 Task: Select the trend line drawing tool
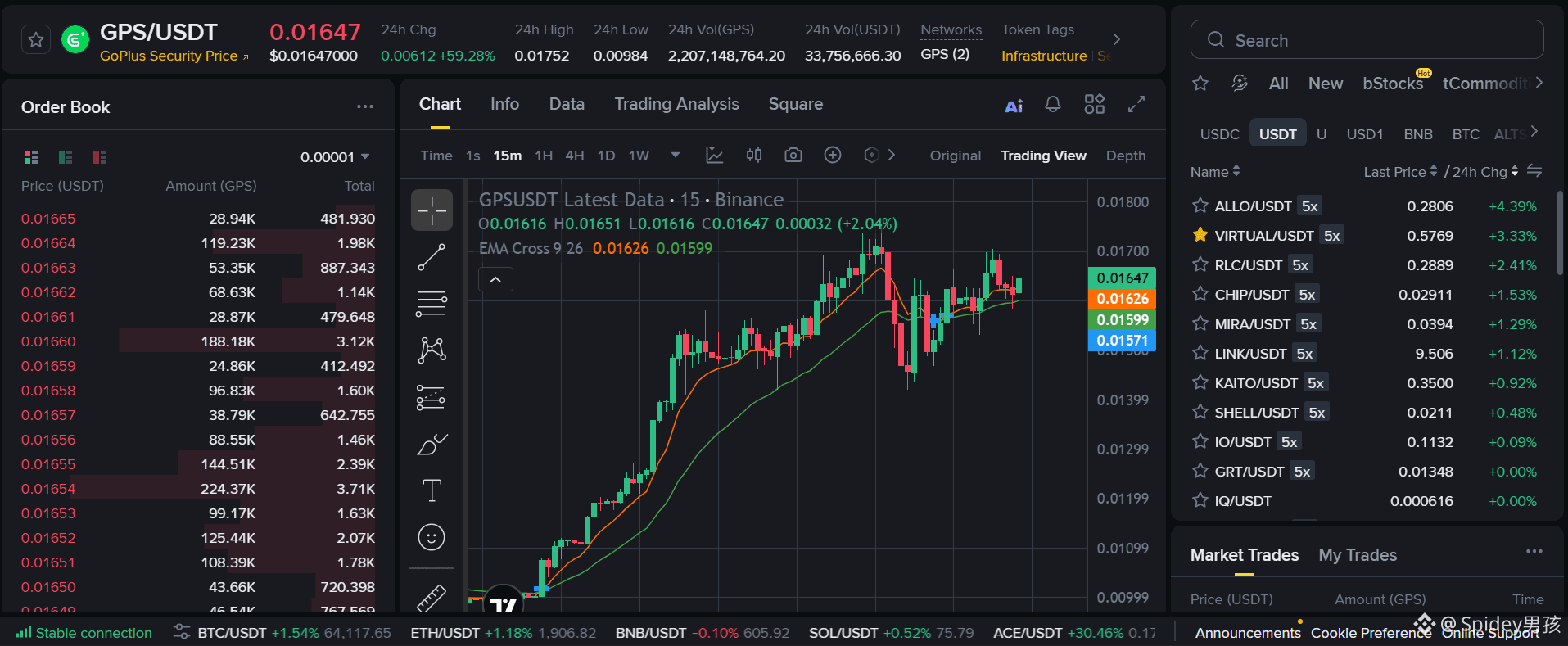[x=432, y=257]
